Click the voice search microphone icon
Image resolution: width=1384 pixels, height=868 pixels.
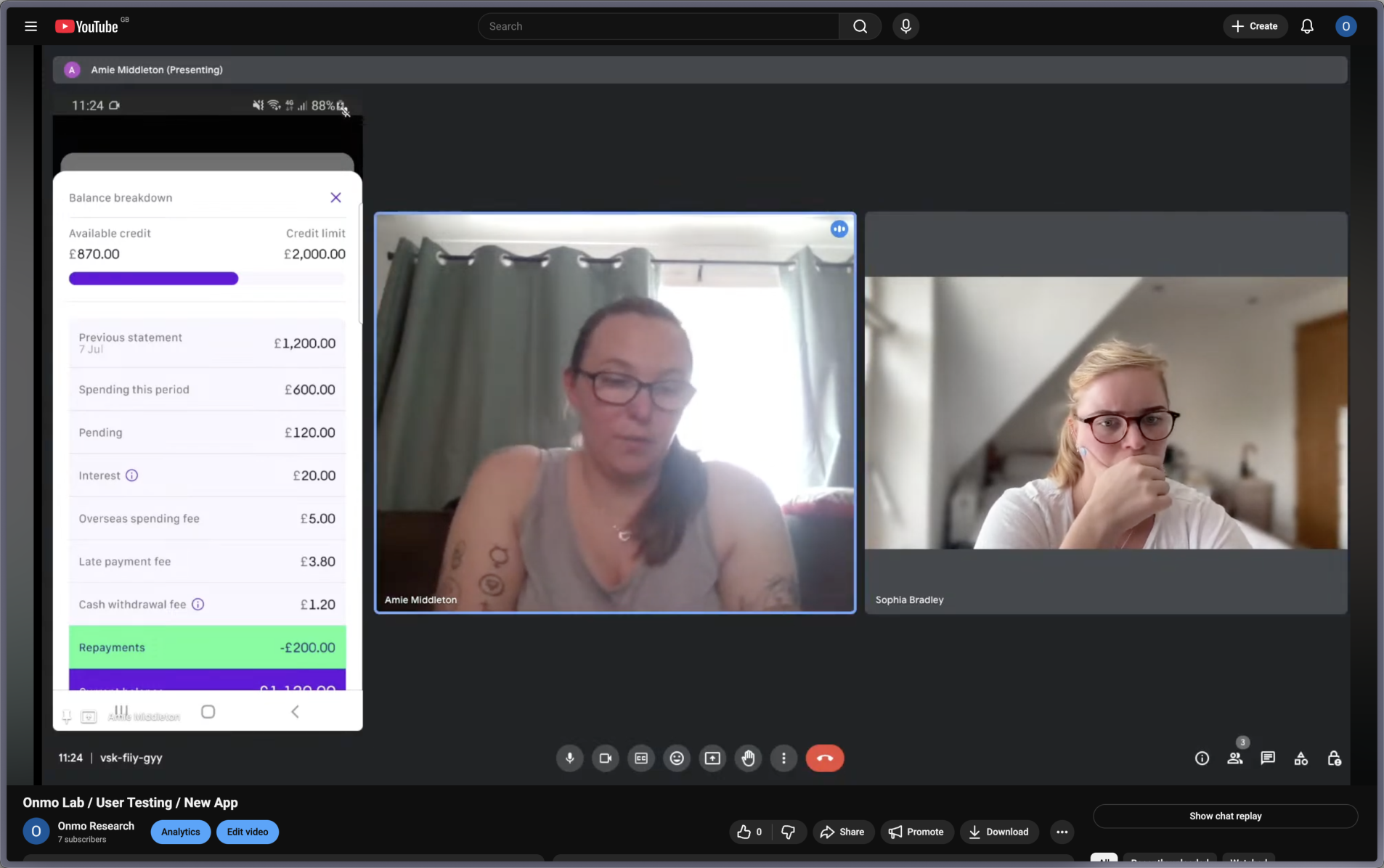[x=905, y=26]
